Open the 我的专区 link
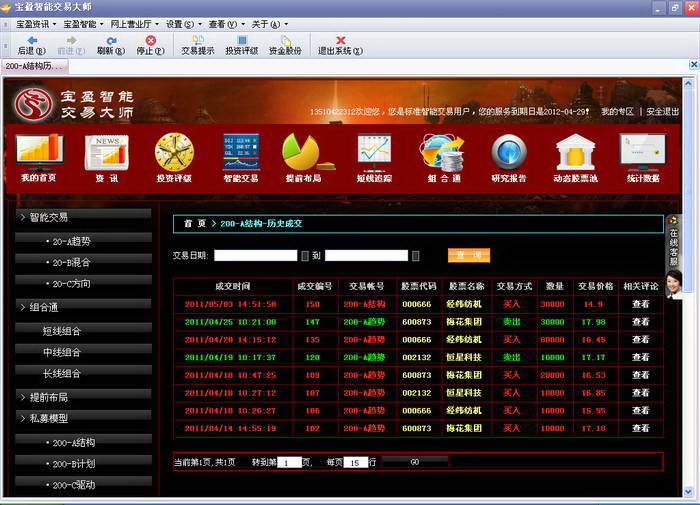 point(617,112)
